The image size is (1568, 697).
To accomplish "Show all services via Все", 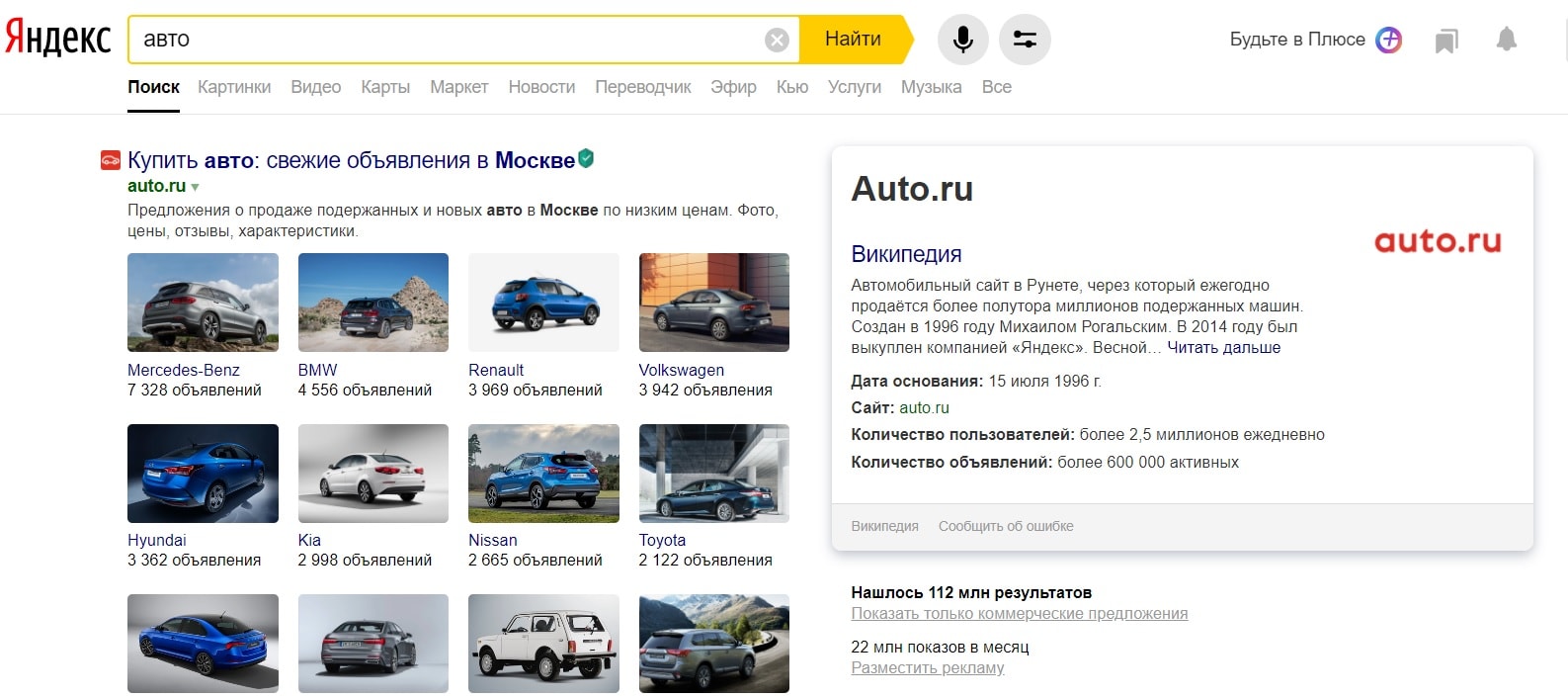I will tap(997, 87).
